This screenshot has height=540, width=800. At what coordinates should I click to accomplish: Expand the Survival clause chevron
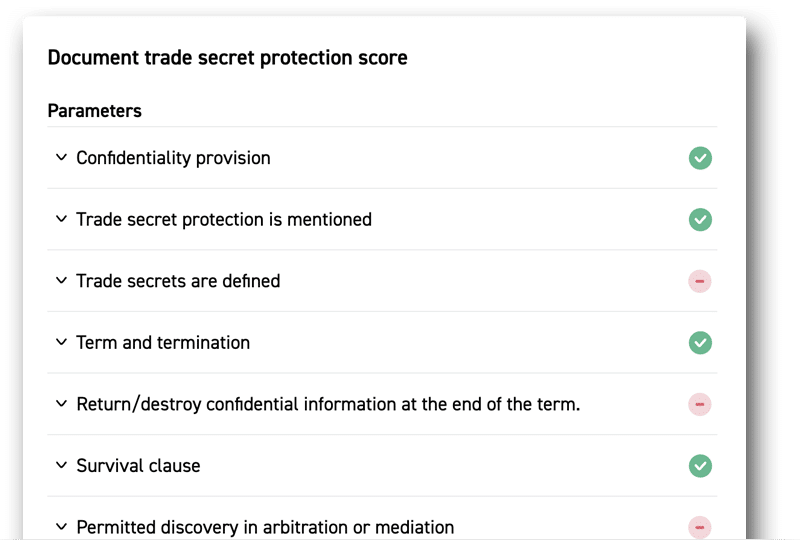point(61,465)
